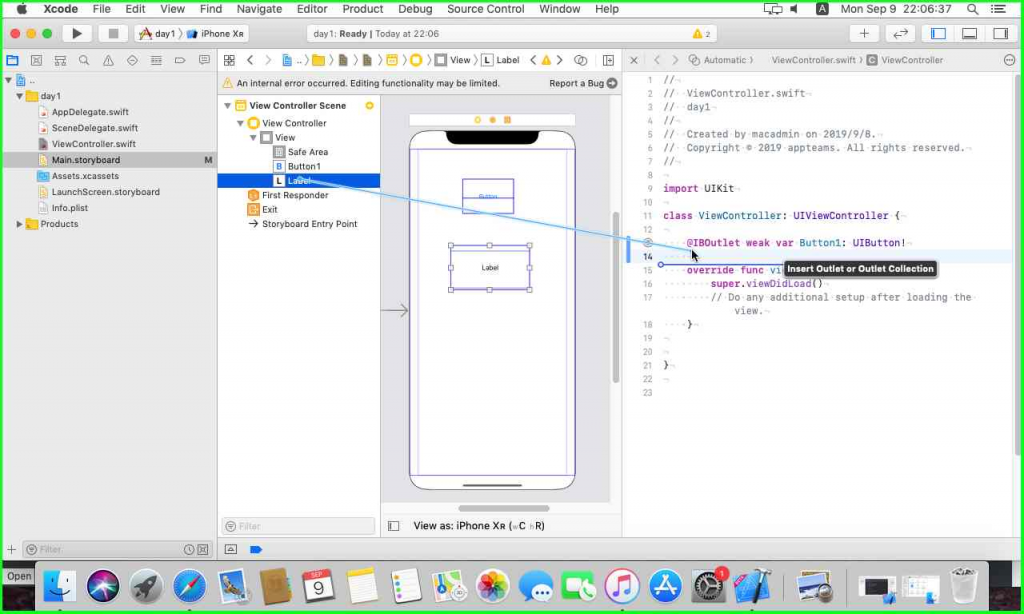Viewport: 1024px width, 614px height.
Task: Toggle the Inspectors panel visibility
Action: (999, 33)
